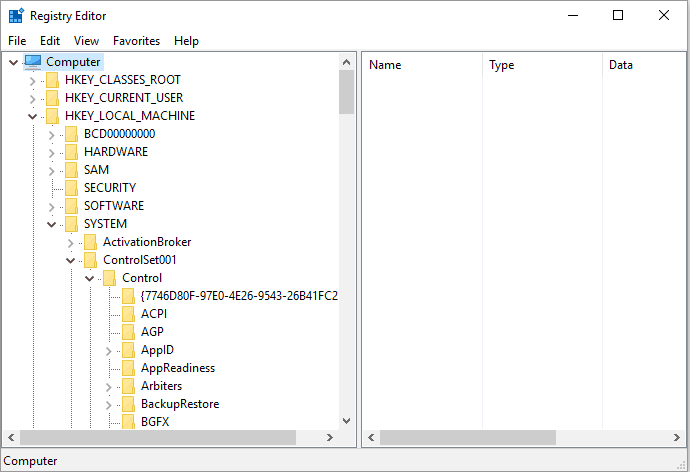Screen dimensions: 690x472
Task: Click values pane scroll left arrow
Action: click(x=371, y=438)
